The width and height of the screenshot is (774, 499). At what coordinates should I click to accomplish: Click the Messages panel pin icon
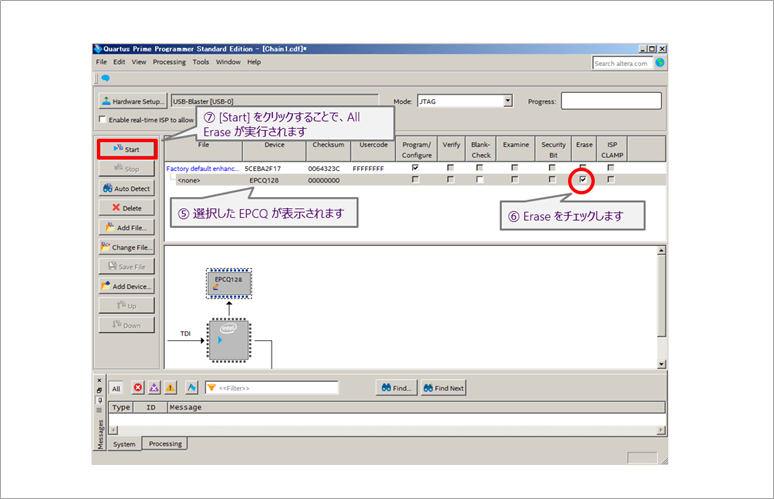tap(99, 400)
